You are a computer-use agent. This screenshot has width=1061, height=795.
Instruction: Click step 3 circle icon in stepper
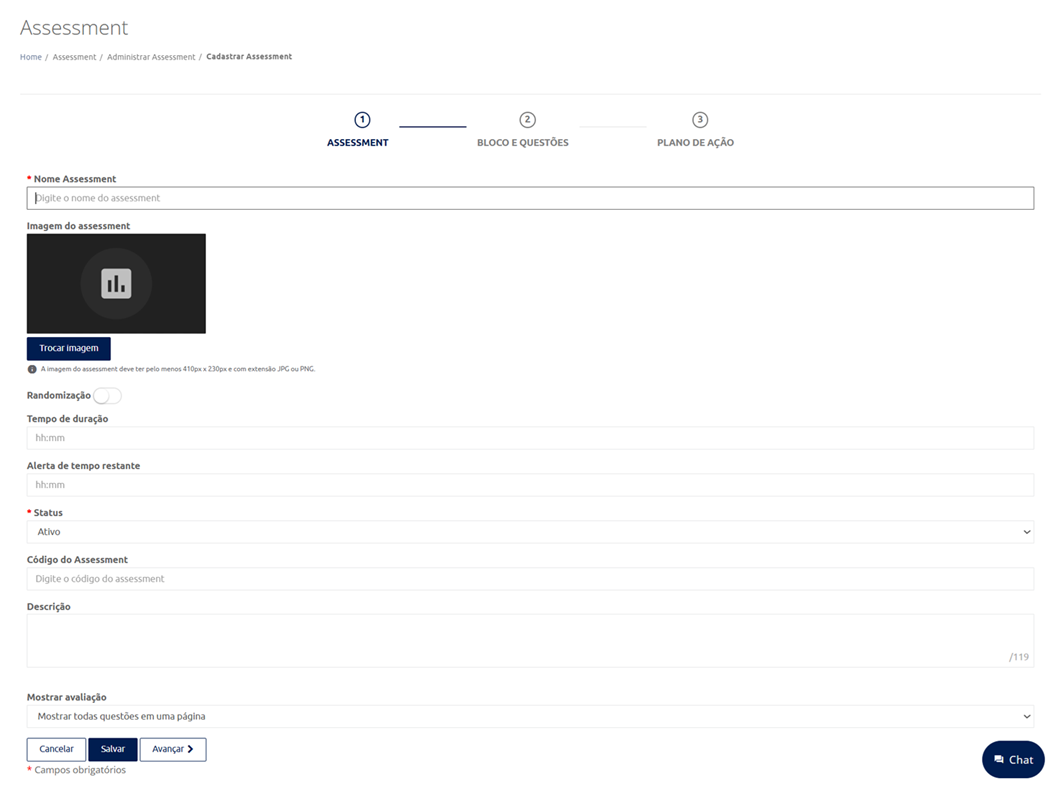pos(700,120)
